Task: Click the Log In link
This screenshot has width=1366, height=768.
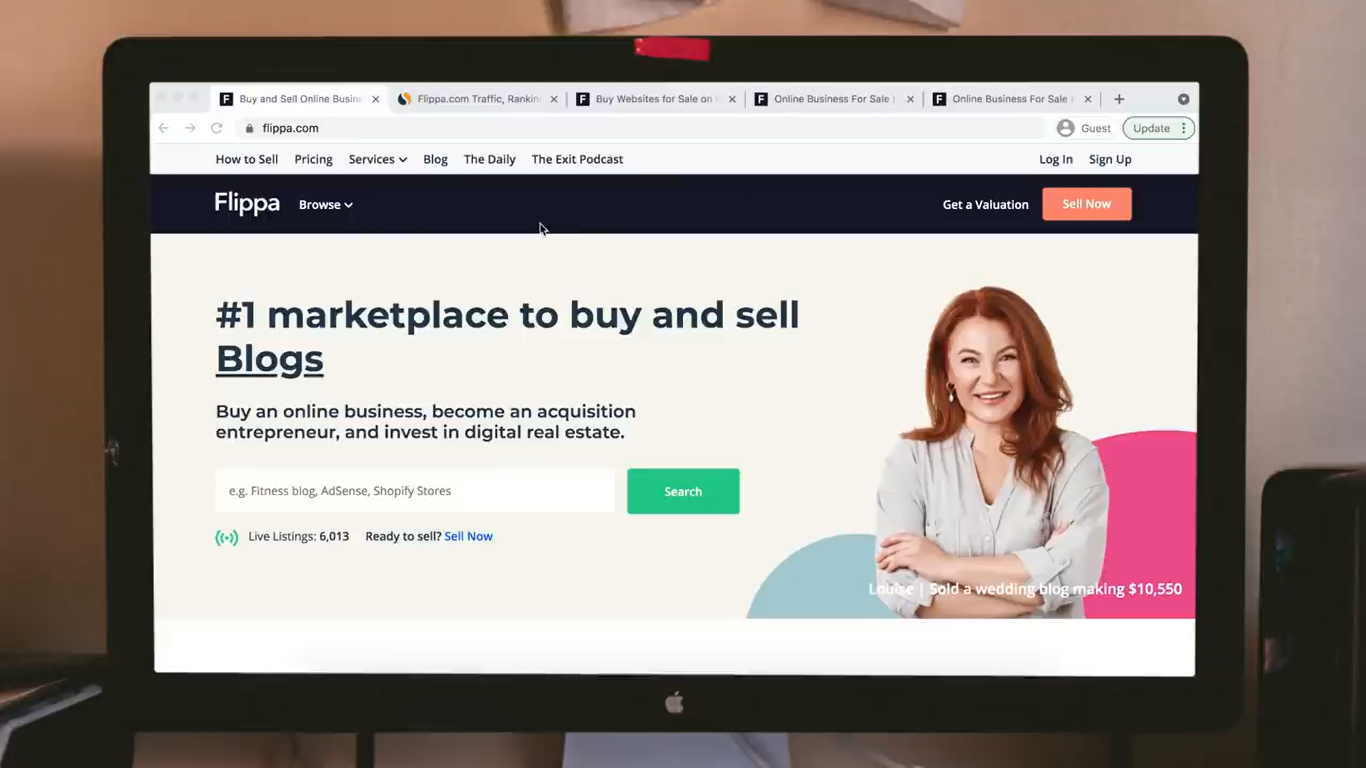Action: point(1056,159)
